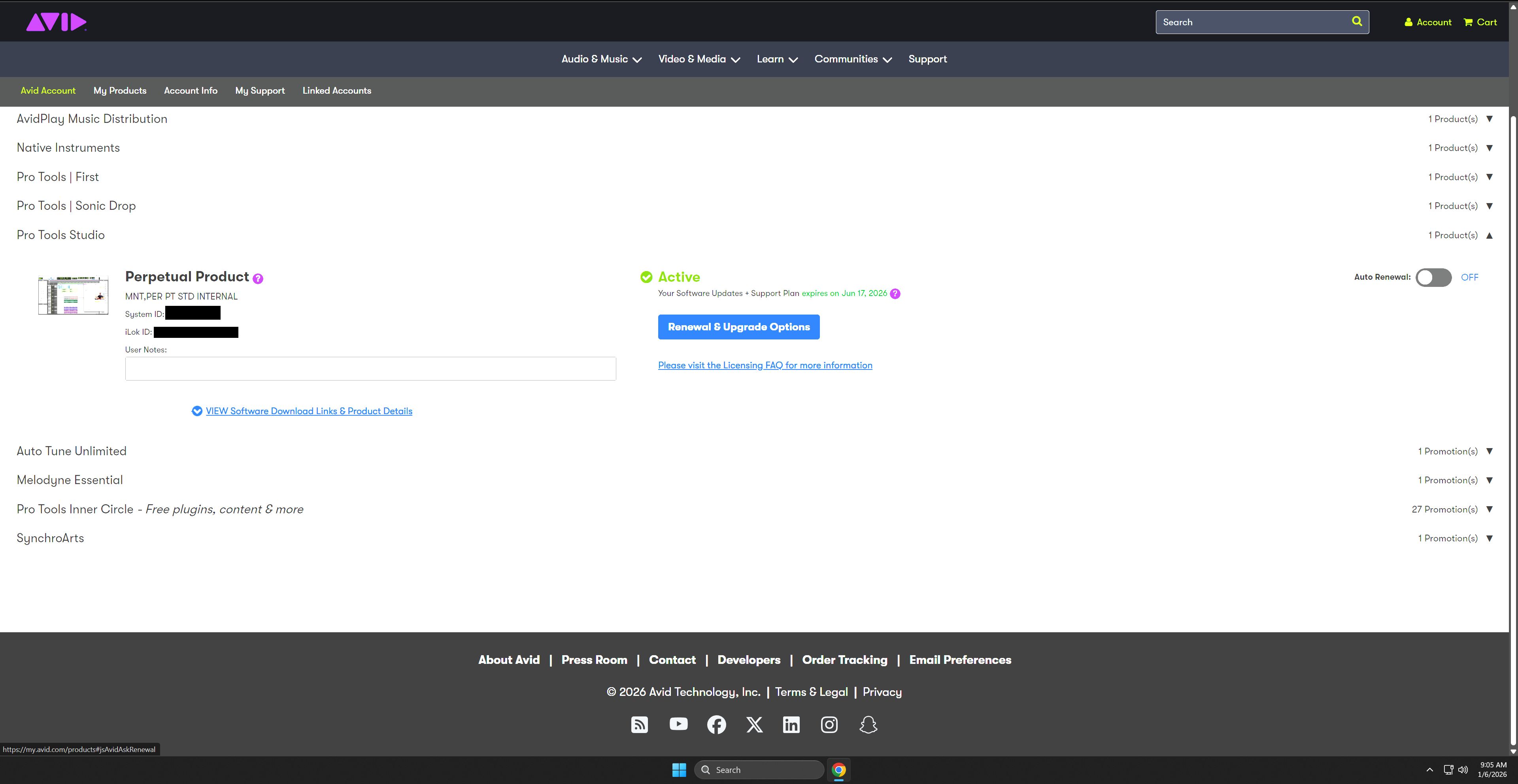
Task: Click the Renewal & Upgrade Options button
Action: pos(738,327)
